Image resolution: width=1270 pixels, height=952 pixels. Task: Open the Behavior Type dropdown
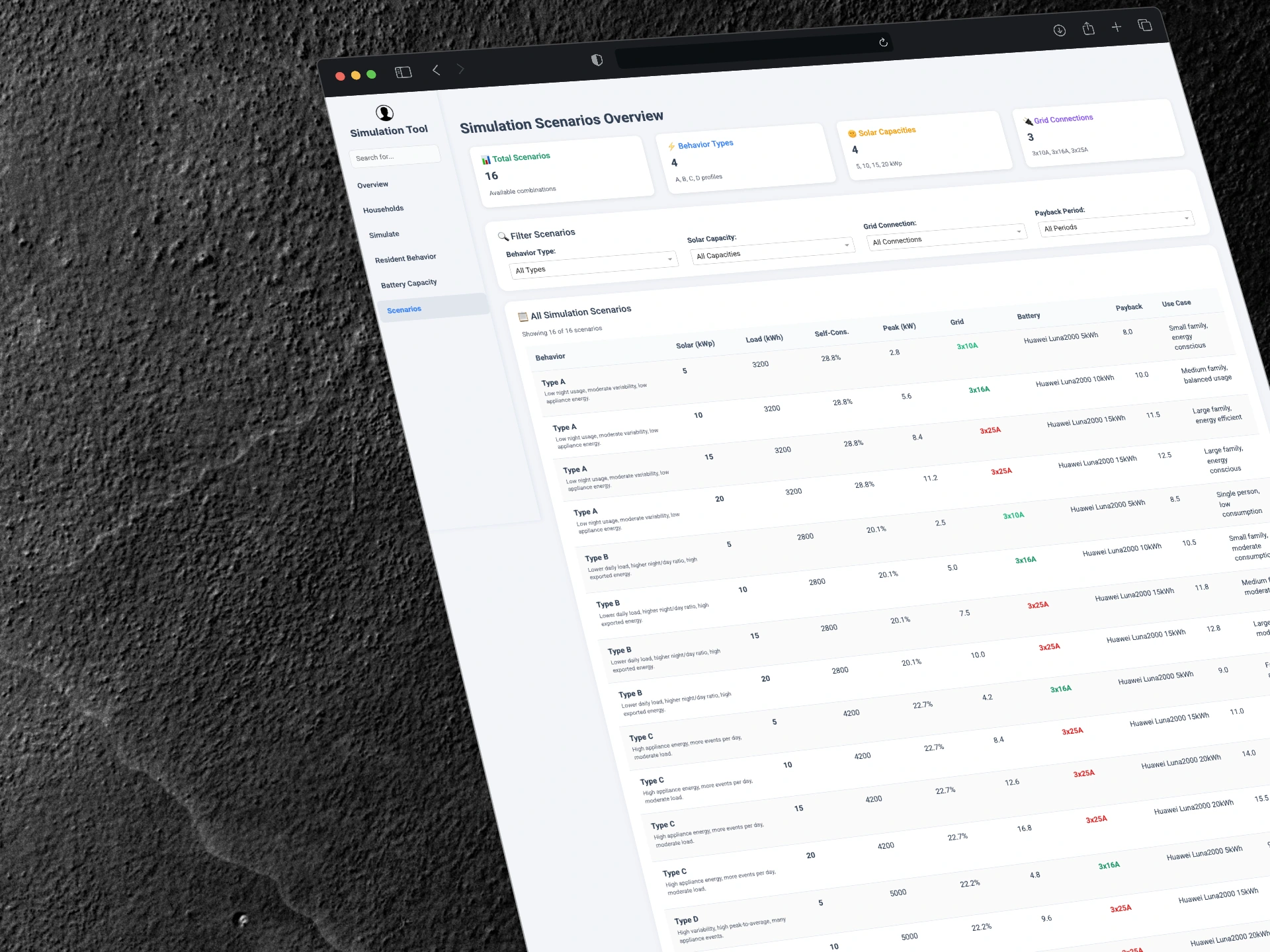tap(593, 264)
